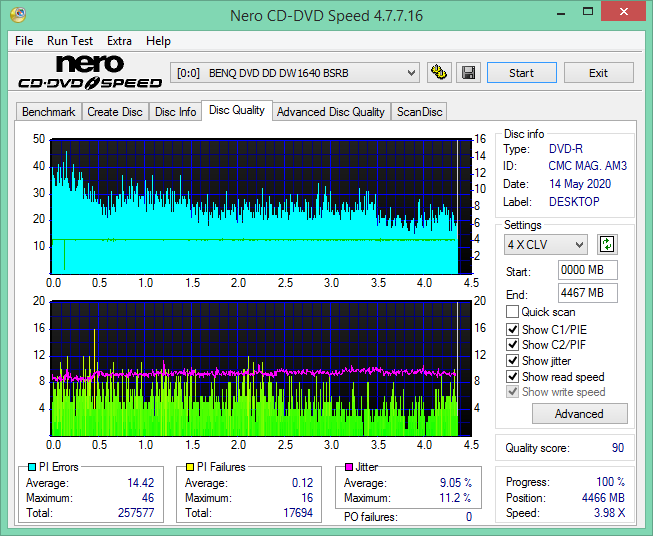Open the Advanced settings button
Screen dimensions: 653x536
579,414
